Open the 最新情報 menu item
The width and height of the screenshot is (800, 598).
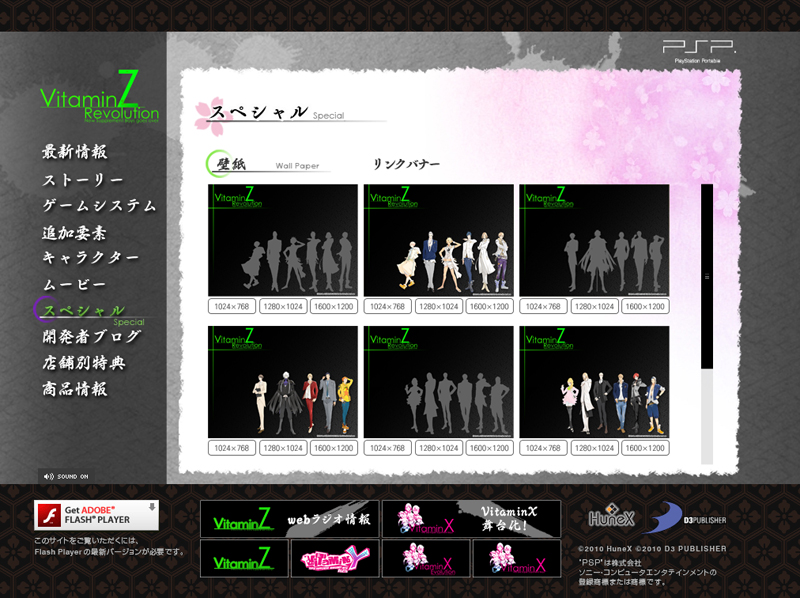pos(74,152)
